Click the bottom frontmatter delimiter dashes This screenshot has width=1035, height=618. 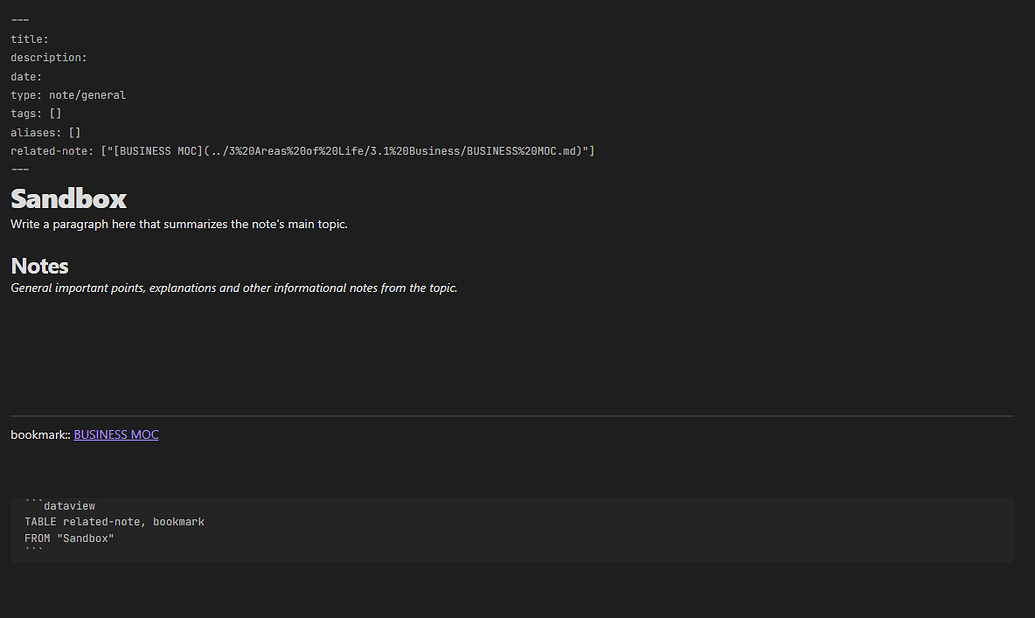[x=18, y=169]
